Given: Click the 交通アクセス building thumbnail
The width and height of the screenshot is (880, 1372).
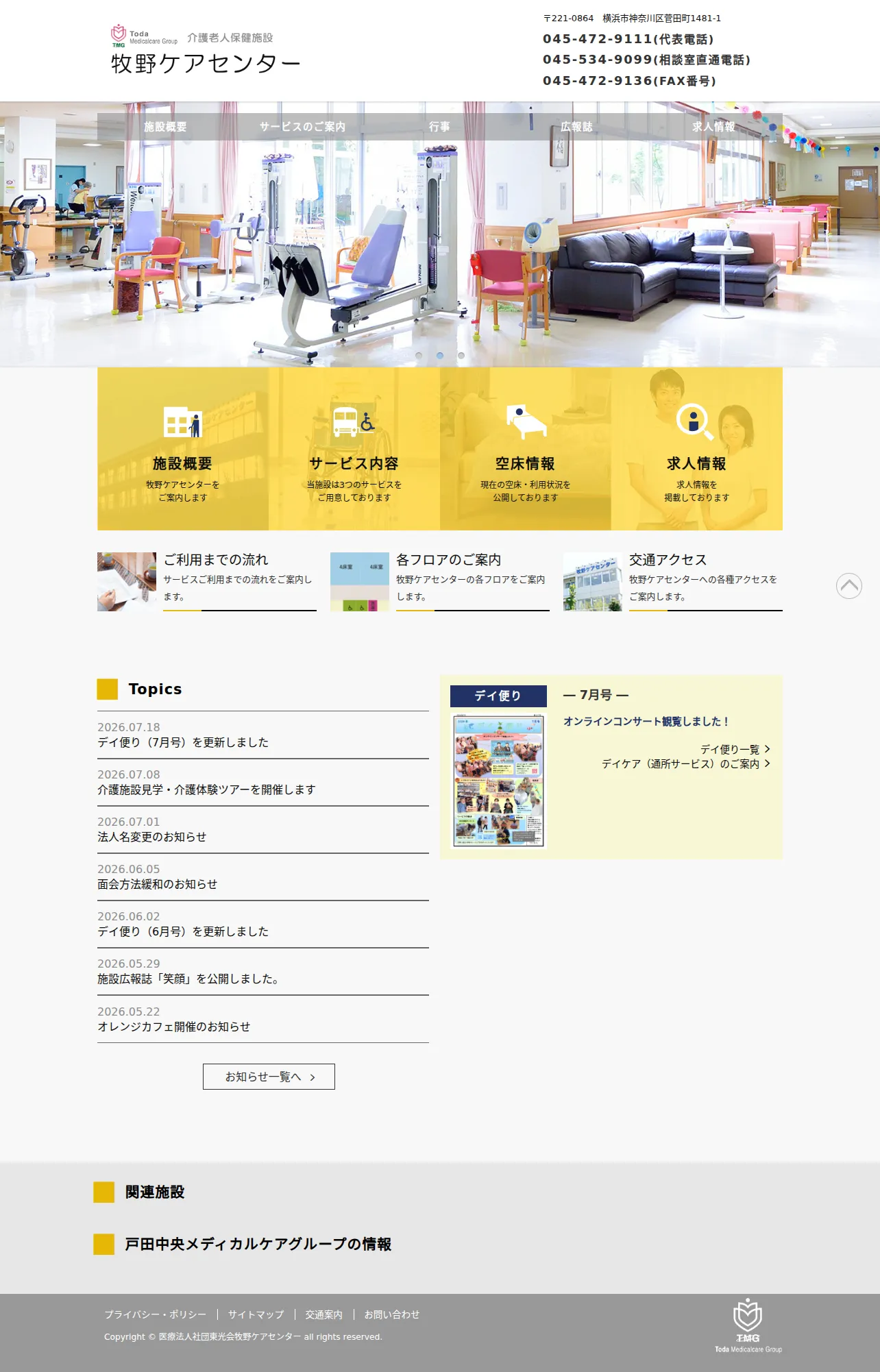Looking at the screenshot, I should [593, 582].
